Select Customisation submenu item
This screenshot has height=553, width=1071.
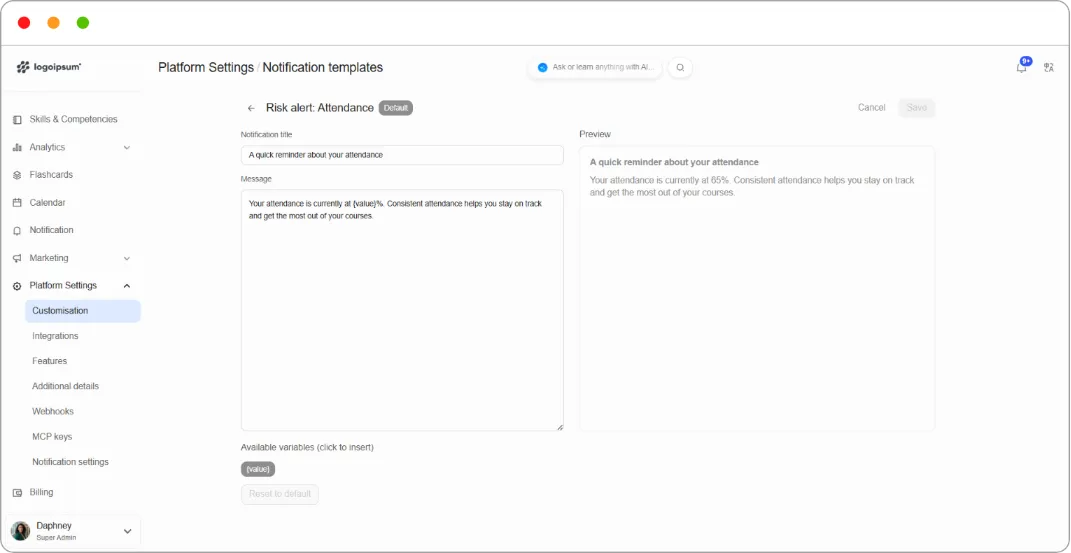[x=83, y=311]
